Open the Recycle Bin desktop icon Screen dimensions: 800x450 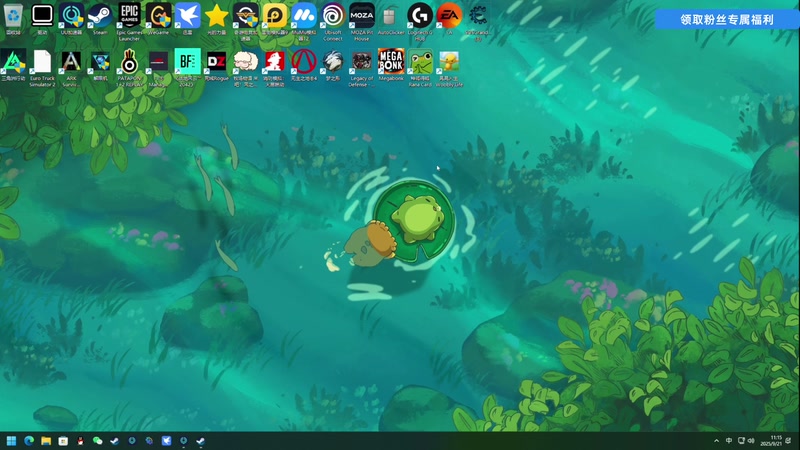point(13,18)
